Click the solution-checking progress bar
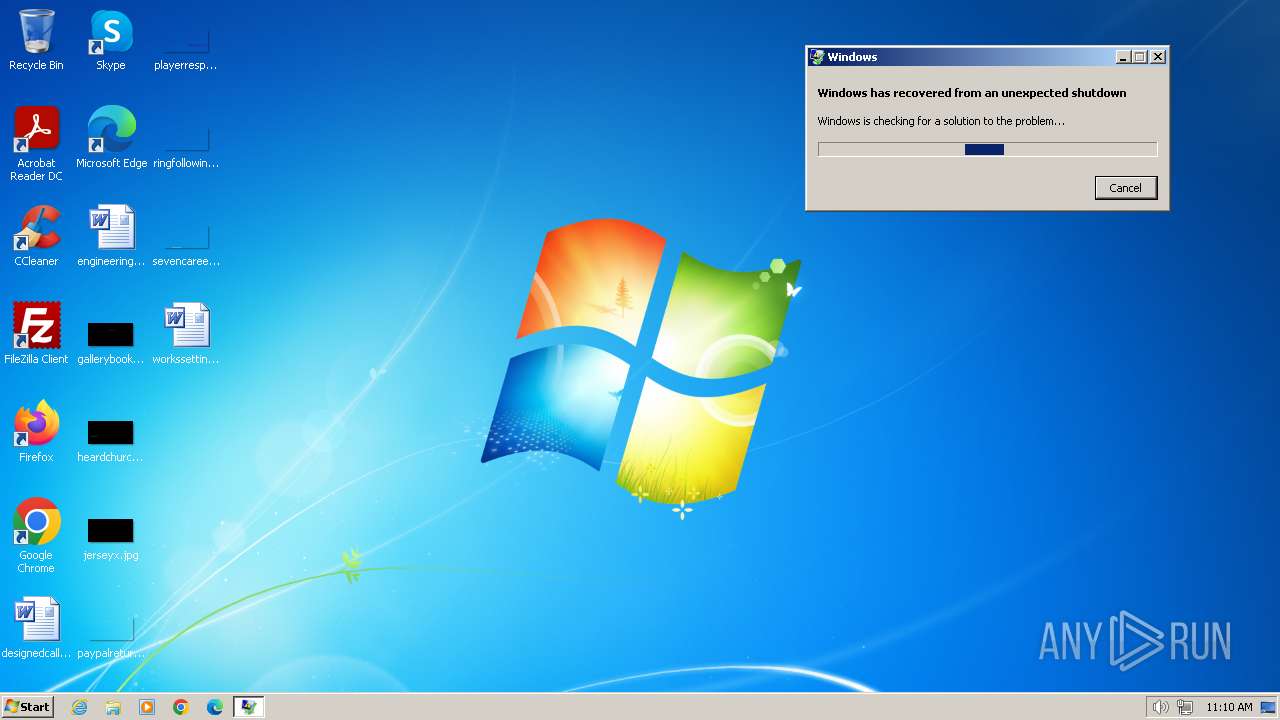 pyautogui.click(x=987, y=149)
